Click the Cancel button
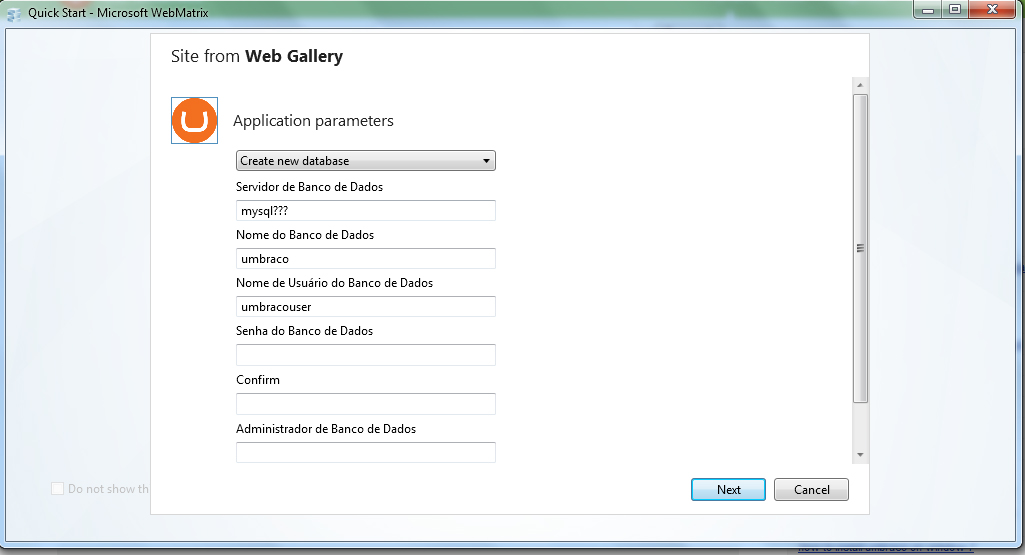Screen dimensions: 1025x555 tap(811, 490)
